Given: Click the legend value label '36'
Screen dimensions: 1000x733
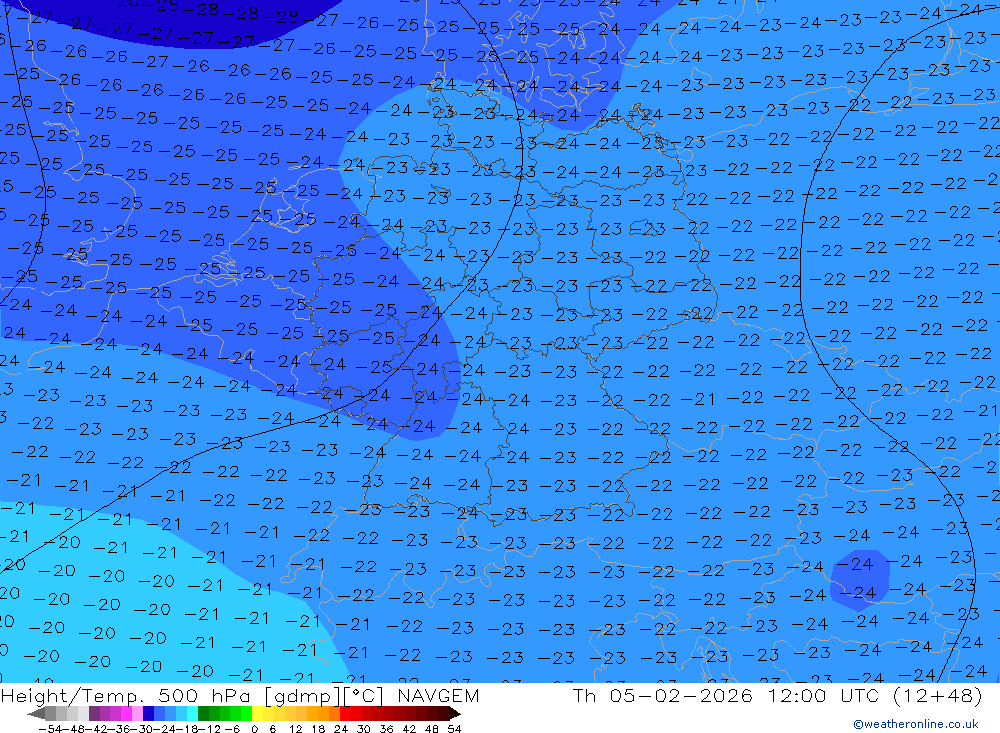Looking at the screenshot, I should point(386,729).
